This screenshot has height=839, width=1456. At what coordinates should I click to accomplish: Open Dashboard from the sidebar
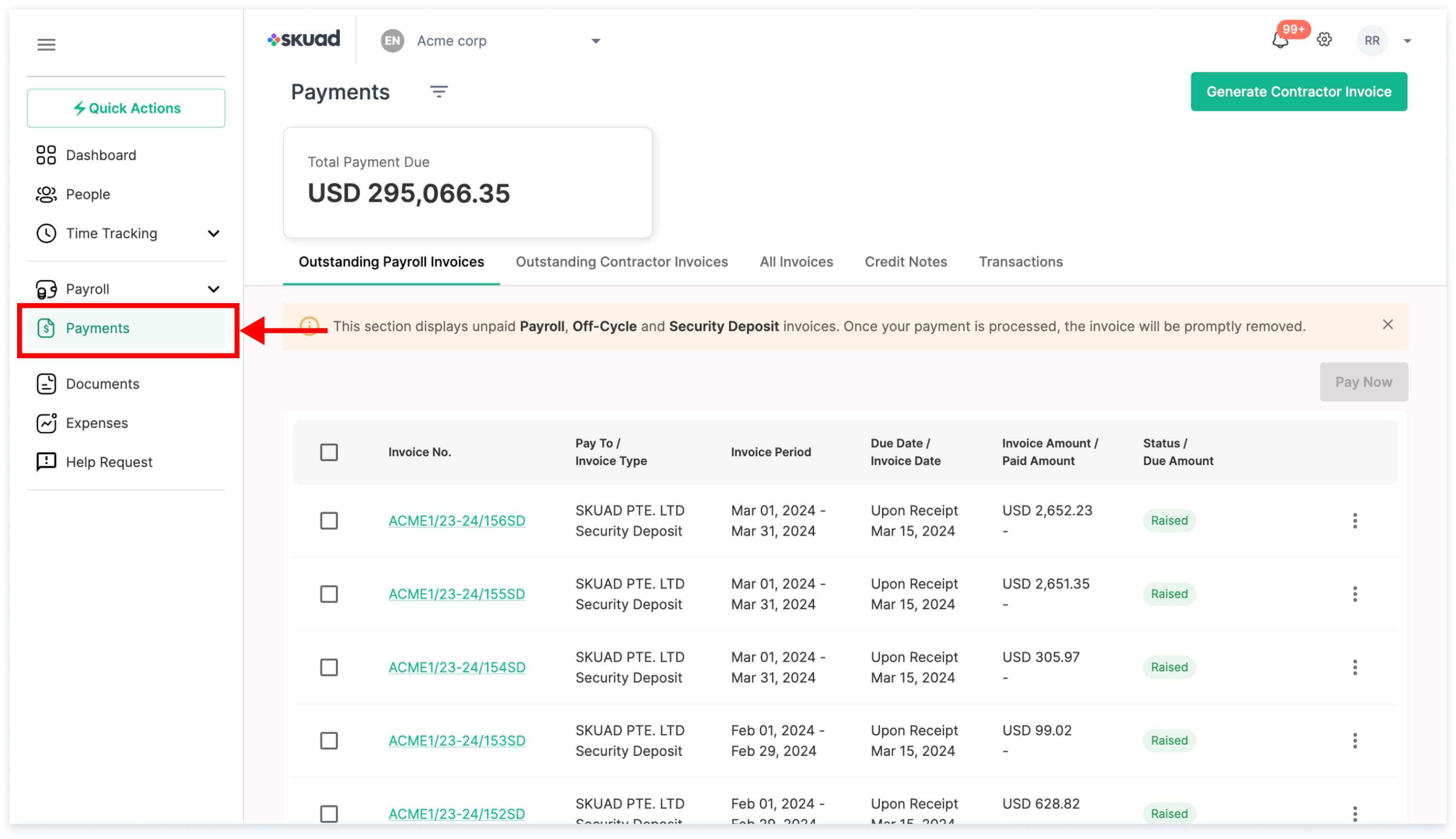pyautogui.click(x=100, y=155)
